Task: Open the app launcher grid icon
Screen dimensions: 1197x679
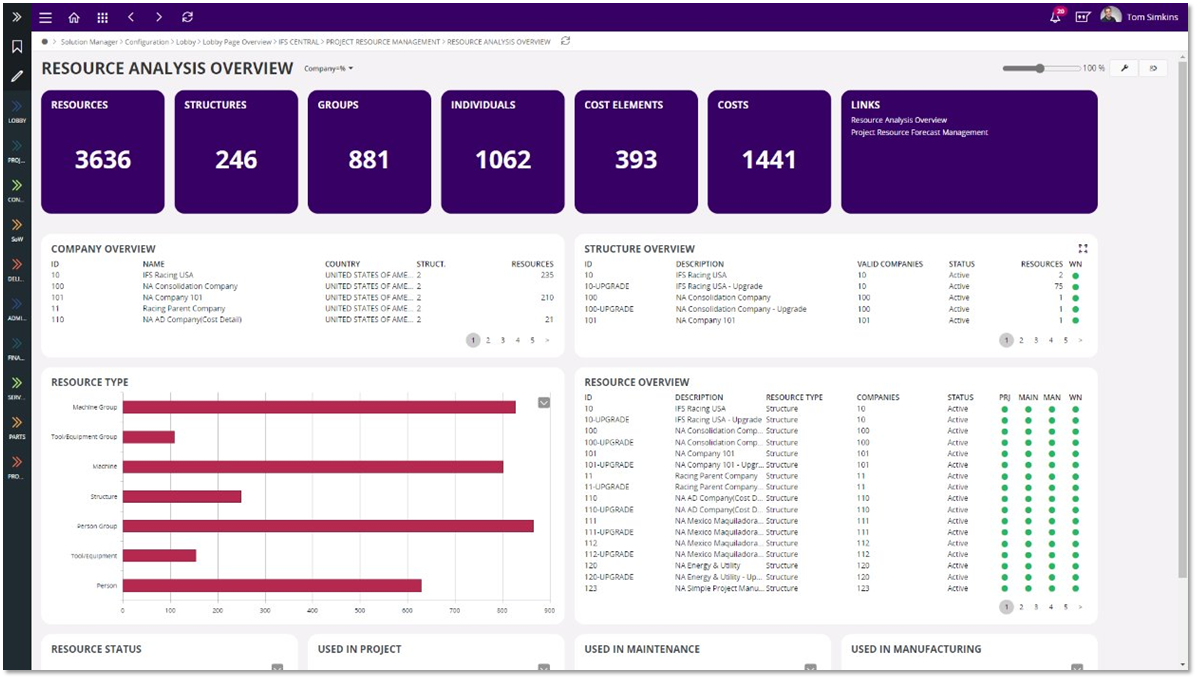Action: click(102, 17)
